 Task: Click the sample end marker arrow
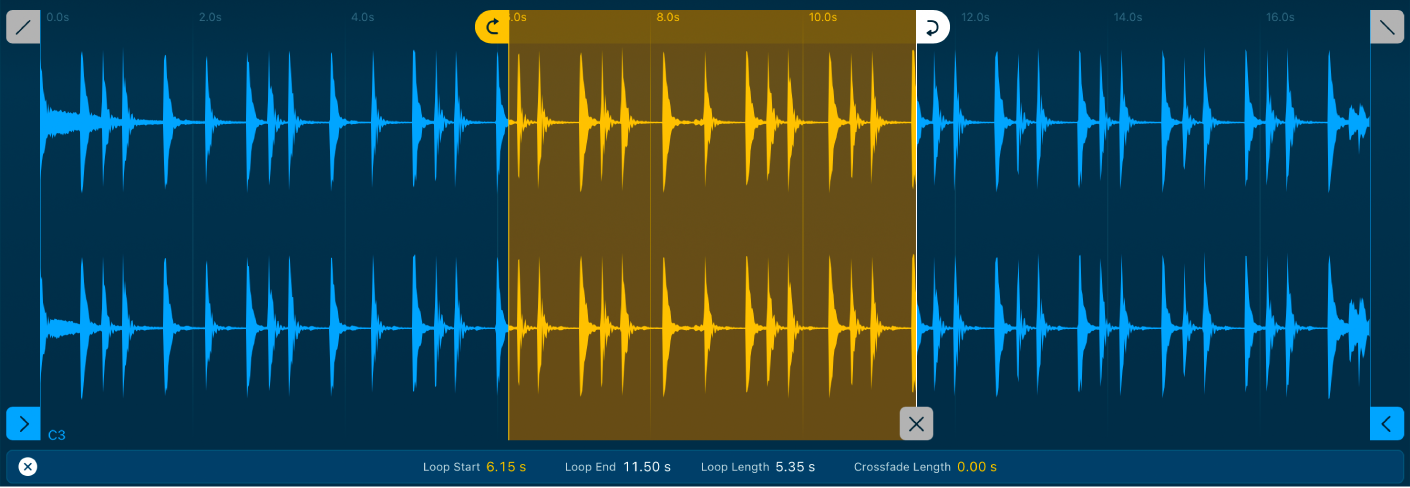pos(1387,424)
